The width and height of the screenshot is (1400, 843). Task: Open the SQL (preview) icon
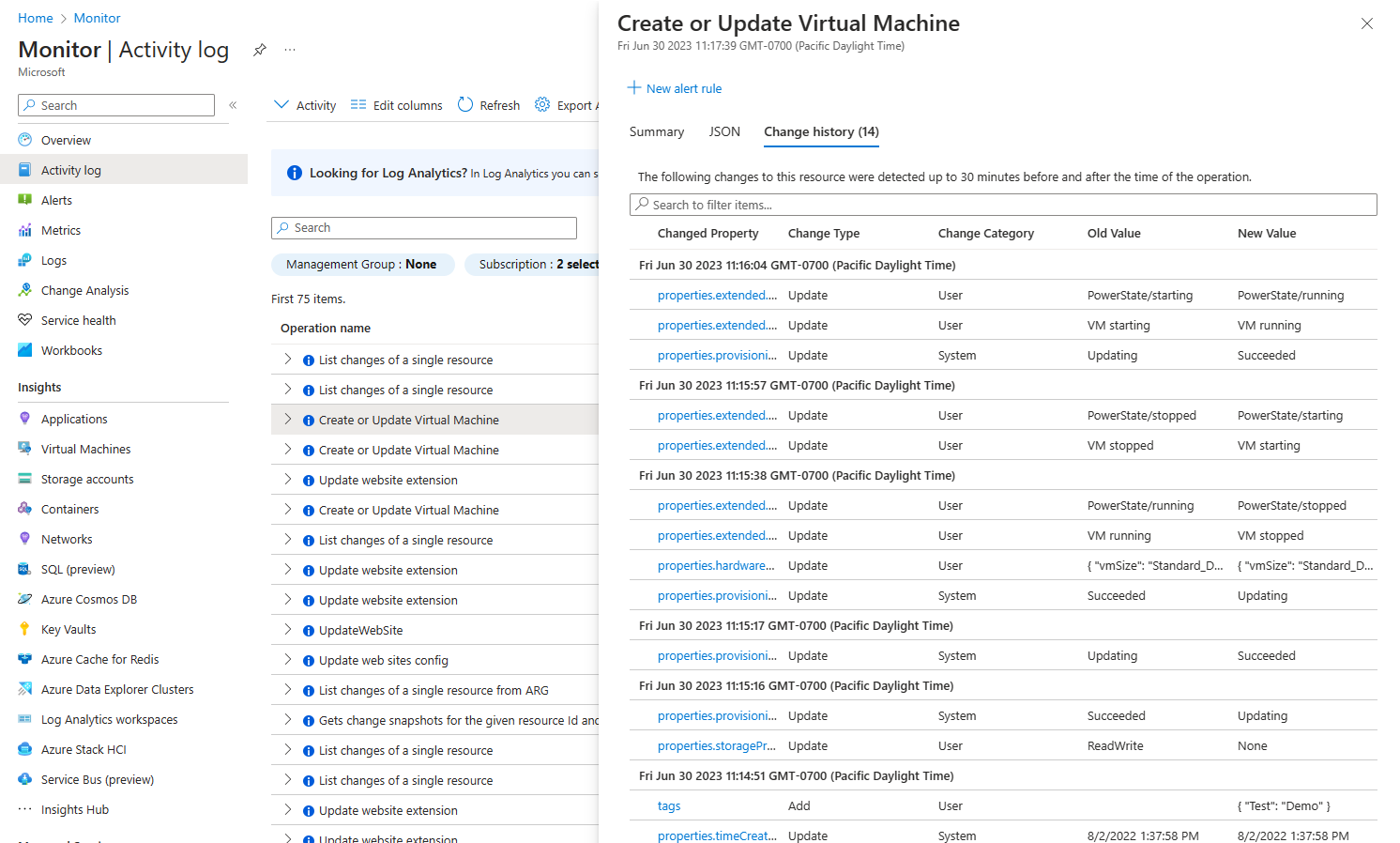pos(25,569)
